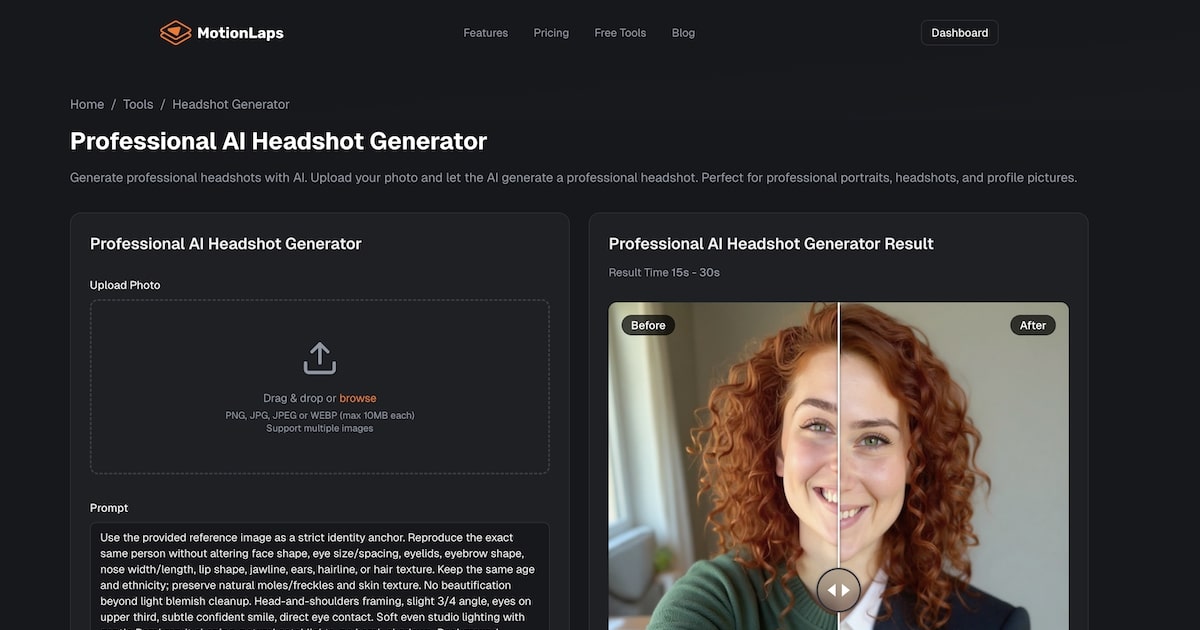
Task: Navigate to Home breadcrumb
Action: coord(87,104)
